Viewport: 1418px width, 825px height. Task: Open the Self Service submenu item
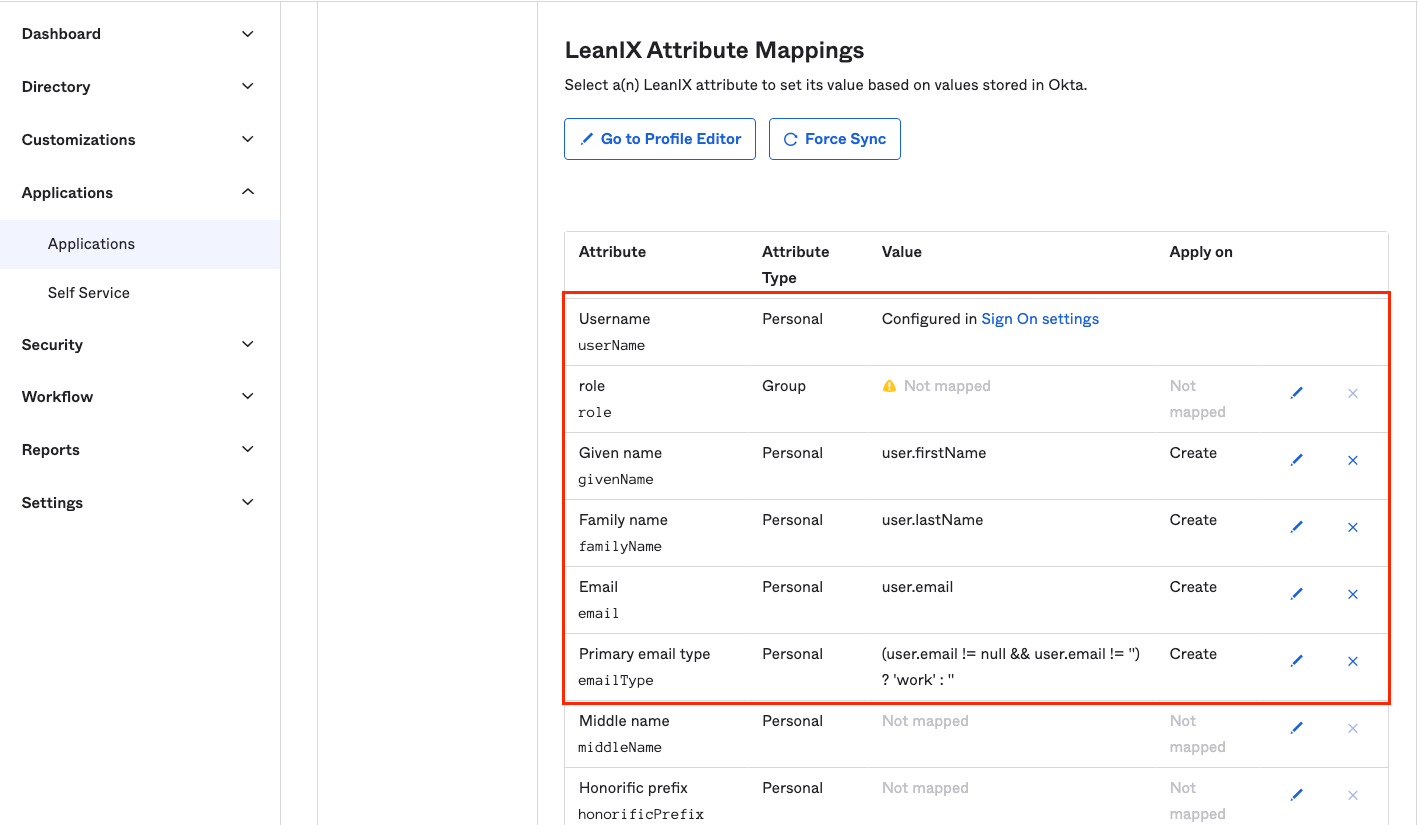89,293
